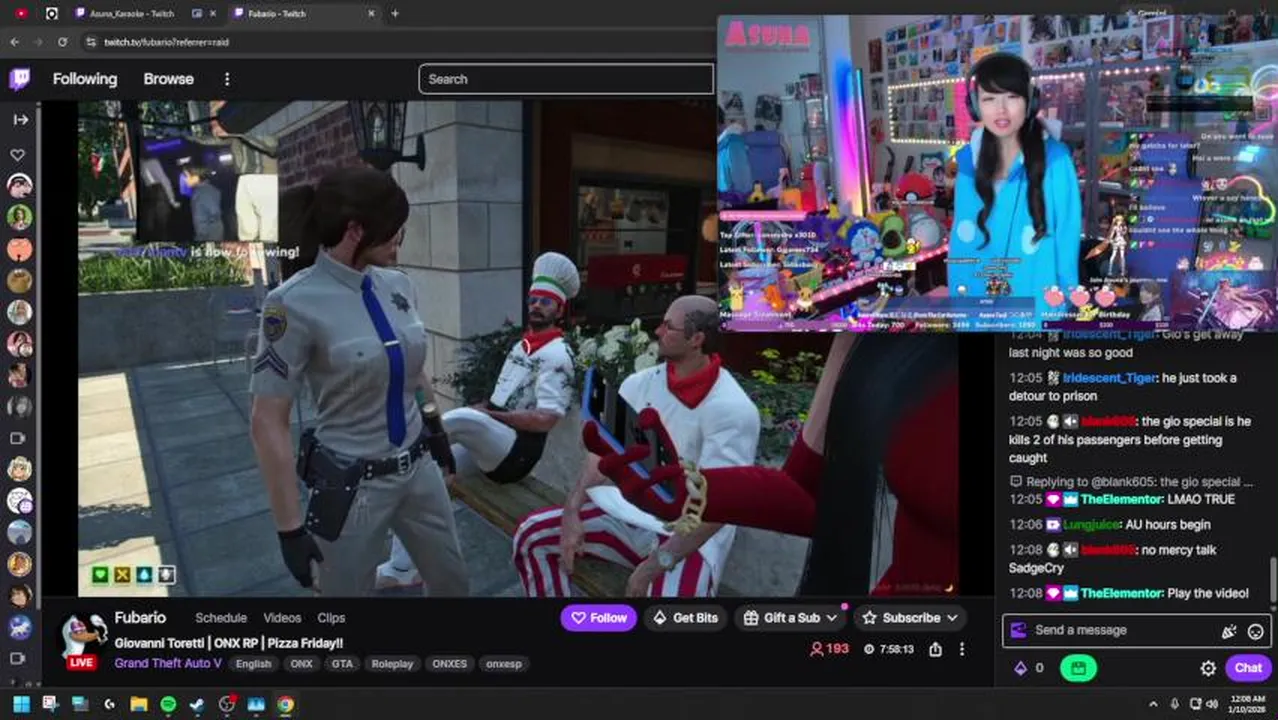The image size is (1278, 720).
Task: Send message with the Chat button
Action: [1248, 668]
